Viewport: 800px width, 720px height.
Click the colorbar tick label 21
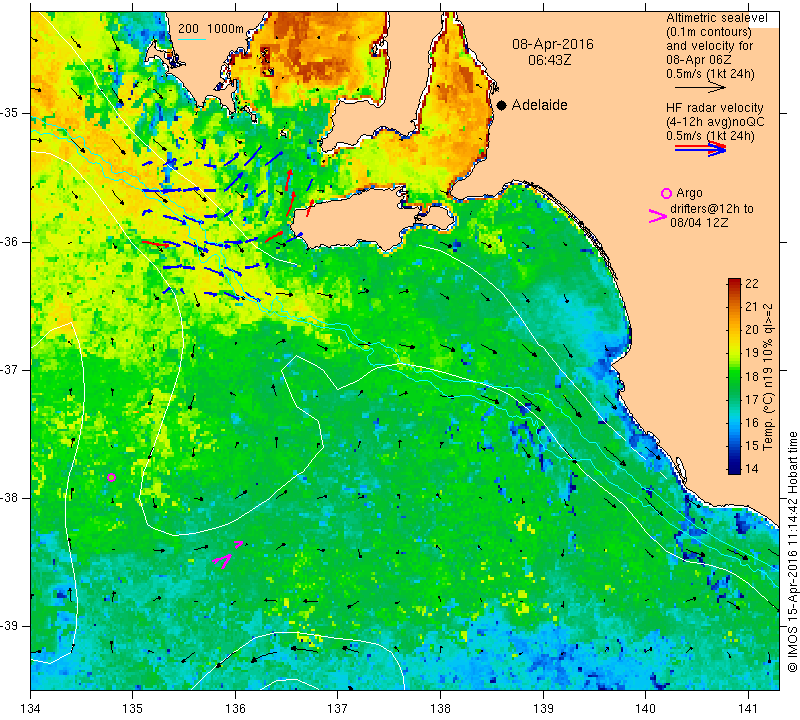752,307
